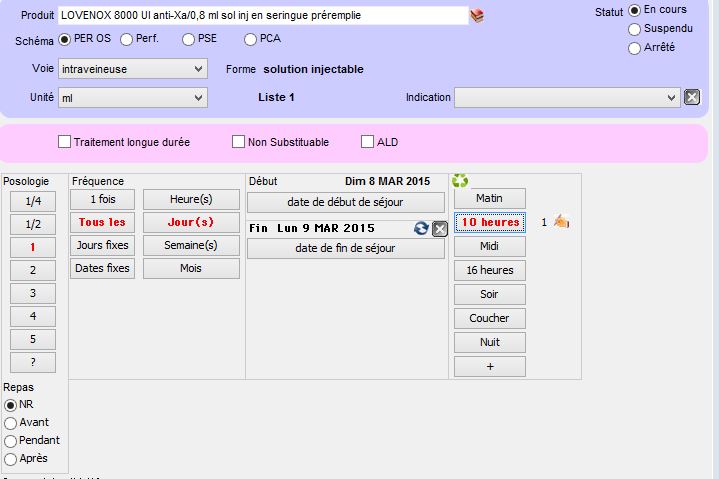Choose PCA schema radio button
Image resolution: width=719 pixels, height=479 pixels.
click(250, 39)
